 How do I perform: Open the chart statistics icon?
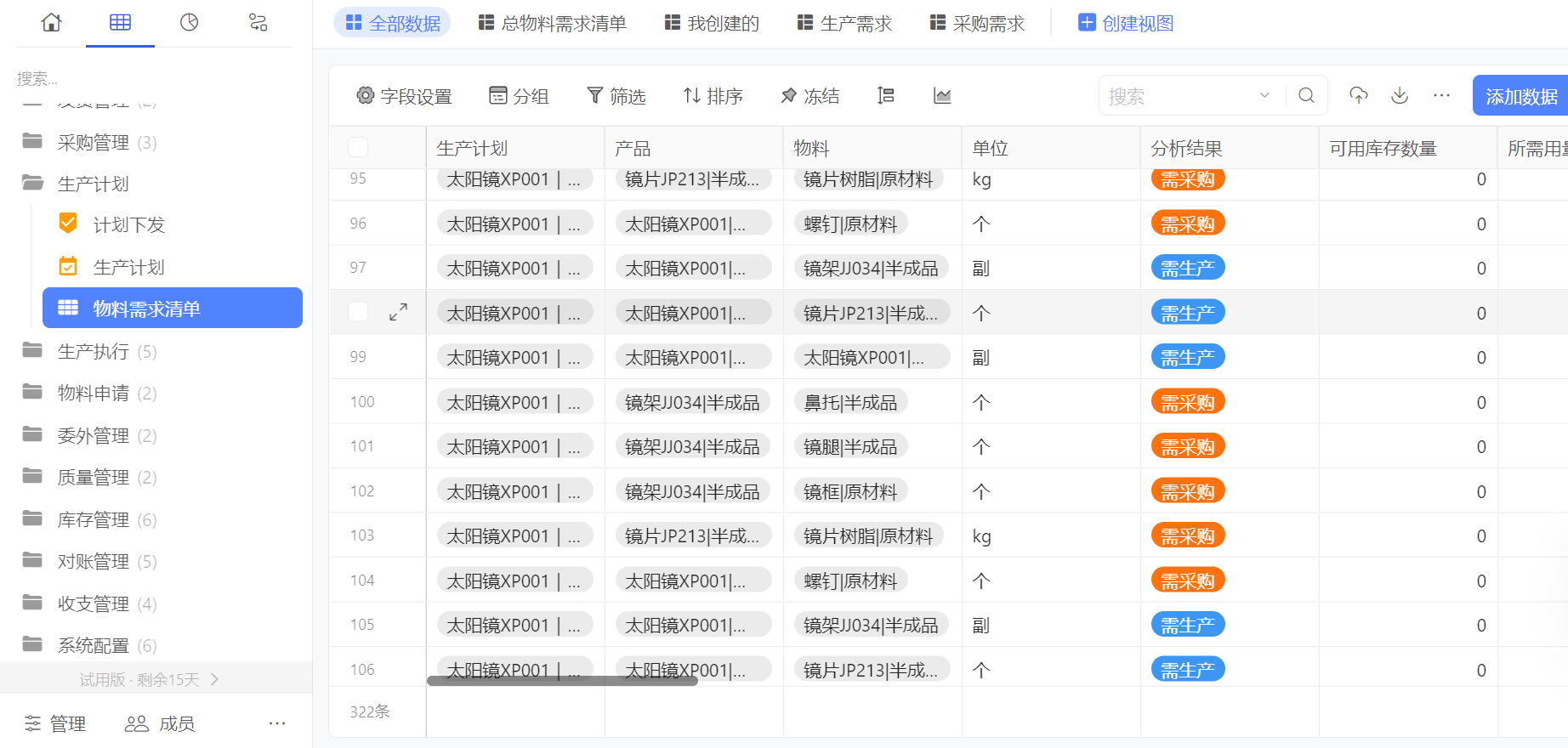point(942,96)
